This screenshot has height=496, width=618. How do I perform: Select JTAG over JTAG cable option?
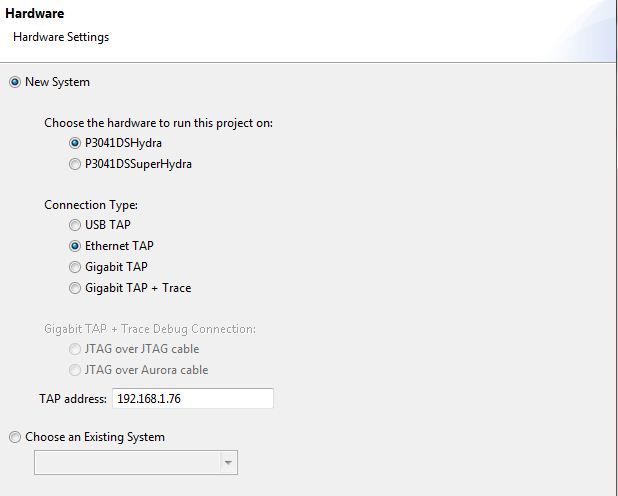pyautogui.click(x=75, y=349)
